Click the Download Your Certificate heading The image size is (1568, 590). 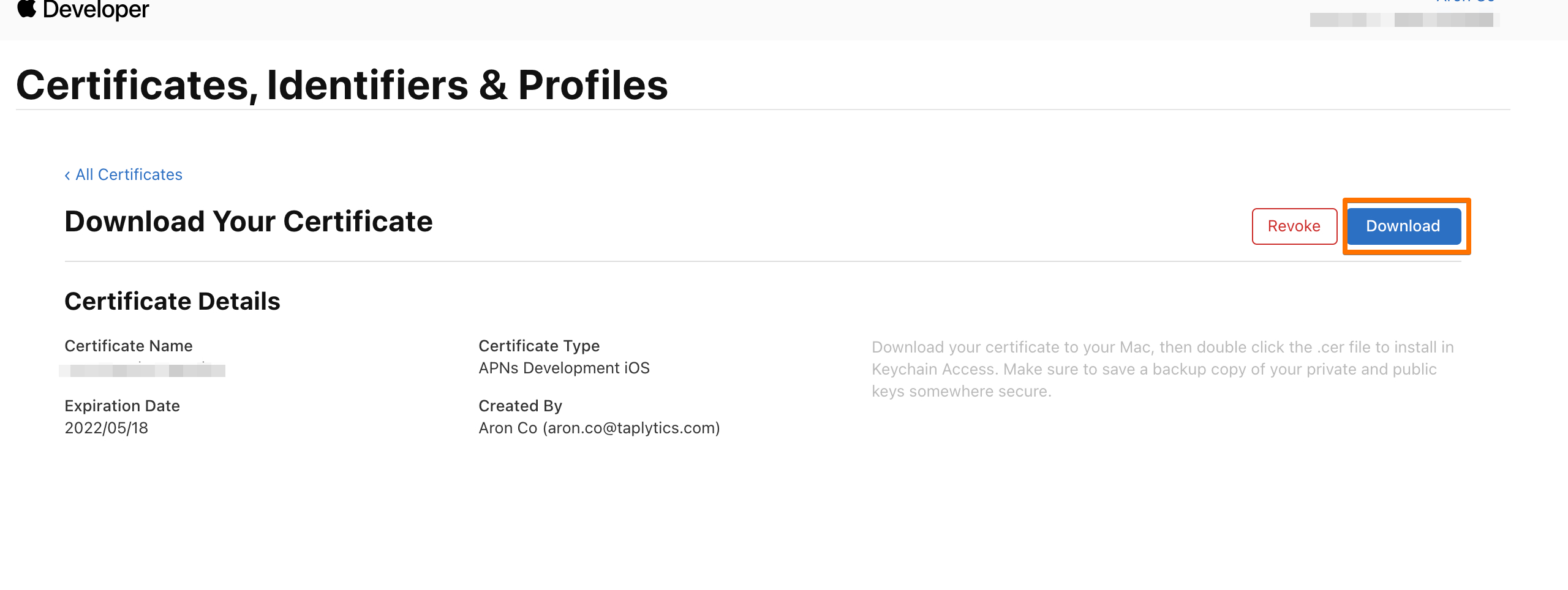point(248,222)
